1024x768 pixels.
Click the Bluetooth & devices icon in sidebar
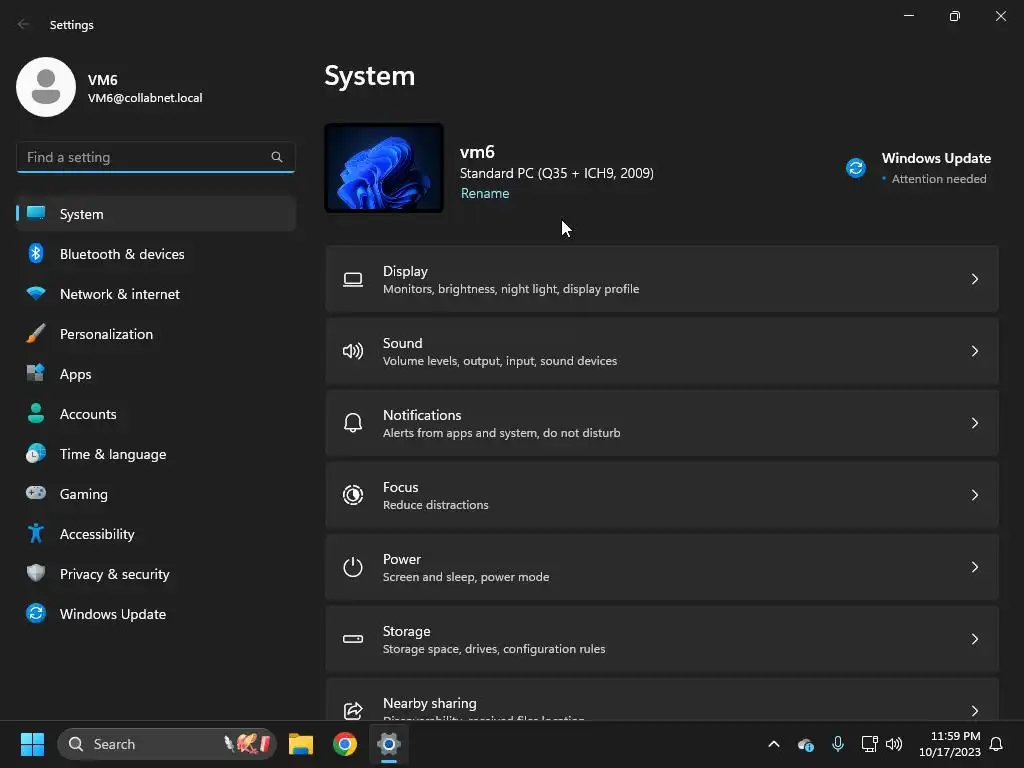pos(36,253)
